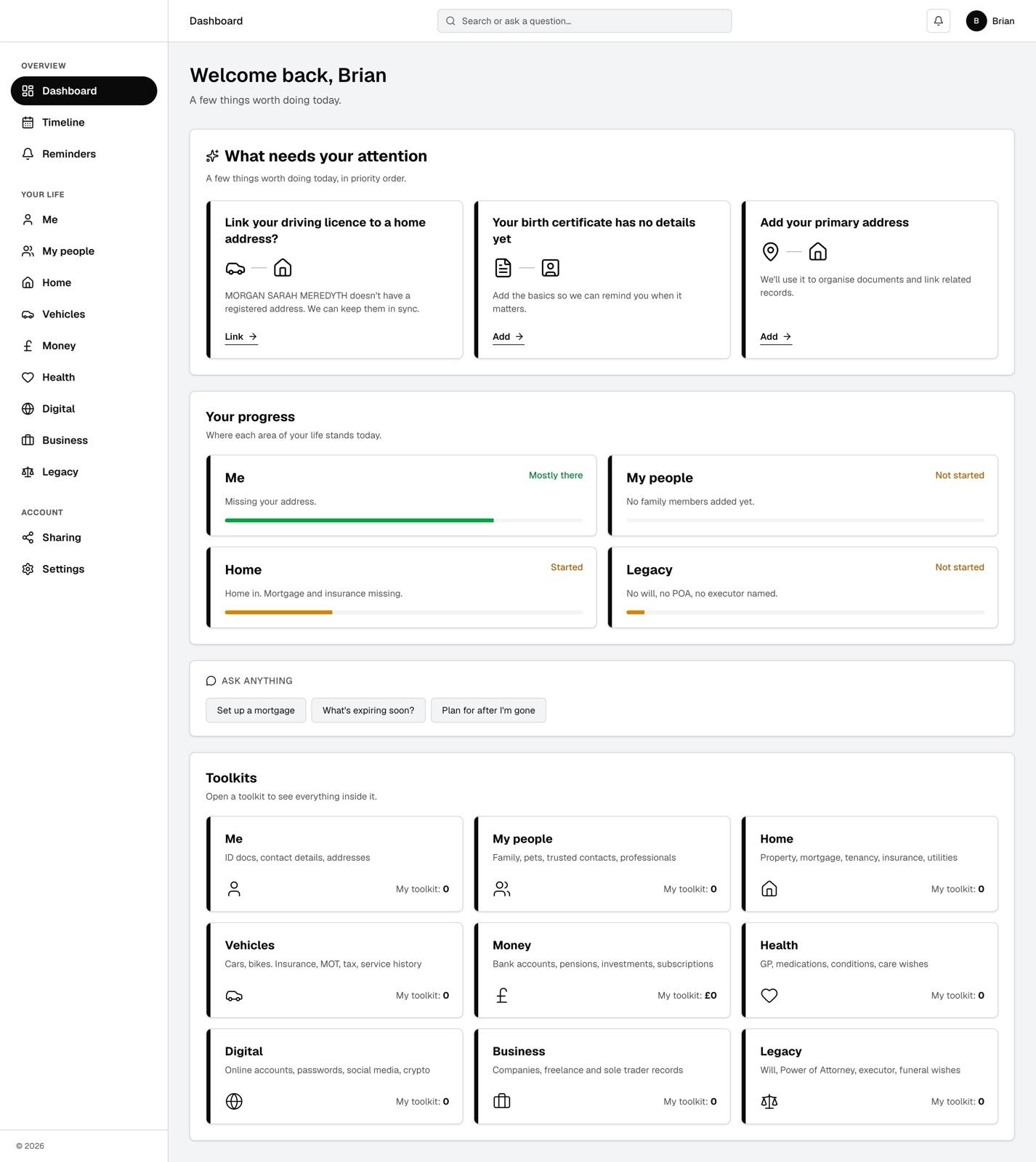Click the document icon in birth certificate card
This screenshot has width=1036, height=1162.
click(x=503, y=268)
